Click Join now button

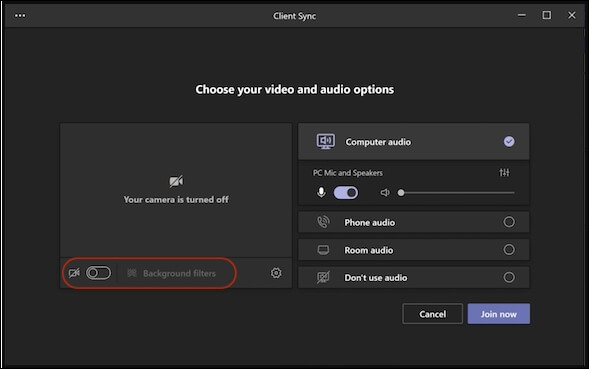coord(499,314)
